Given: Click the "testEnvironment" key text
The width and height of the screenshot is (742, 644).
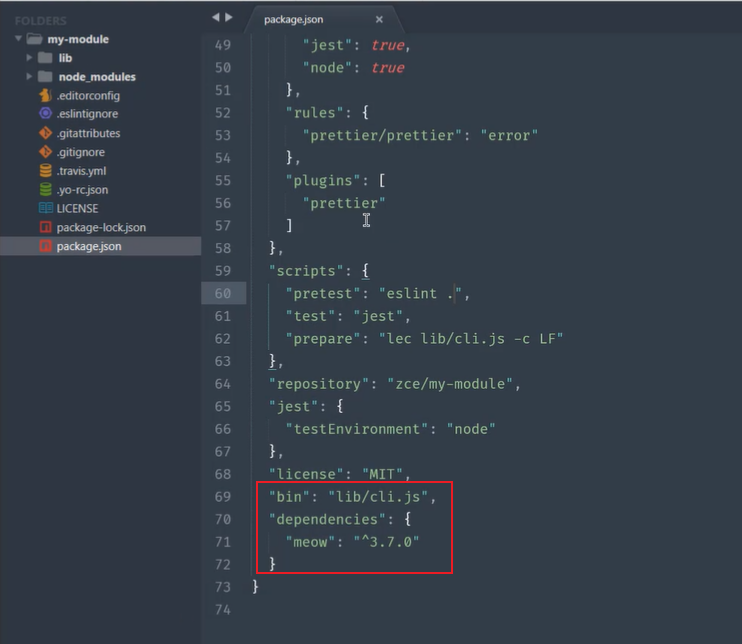Looking at the screenshot, I should point(357,429).
